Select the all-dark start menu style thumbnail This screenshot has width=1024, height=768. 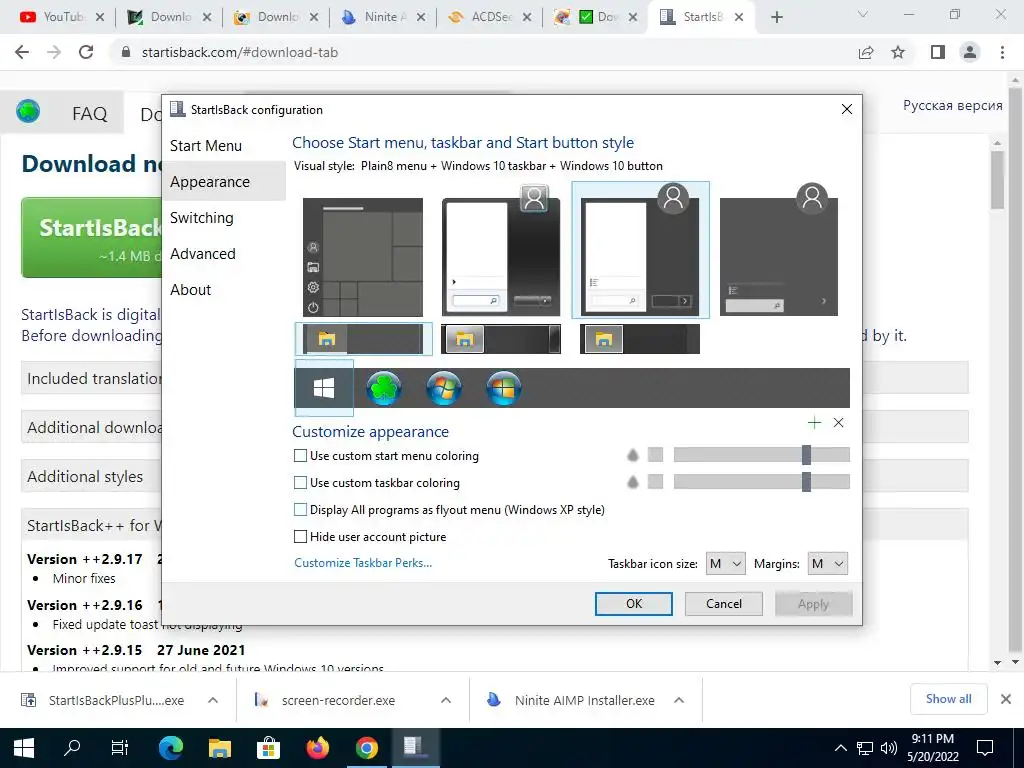[x=779, y=251]
